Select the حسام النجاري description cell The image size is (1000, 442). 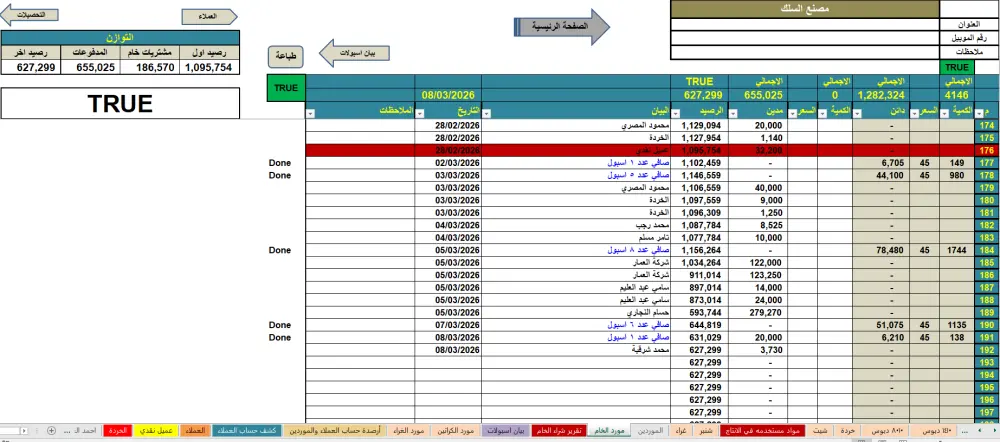(577, 313)
